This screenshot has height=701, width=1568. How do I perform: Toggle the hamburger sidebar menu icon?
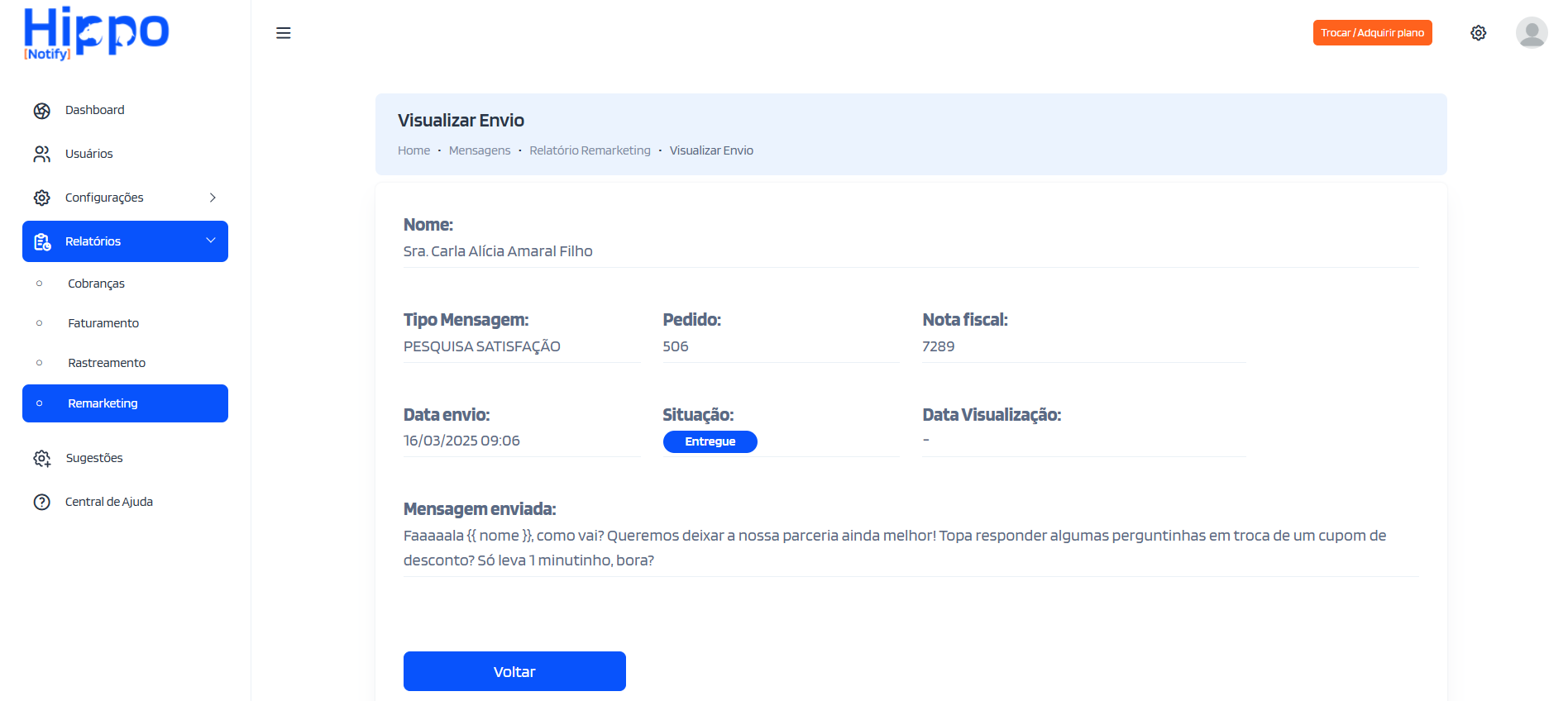(x=283, y=33)
